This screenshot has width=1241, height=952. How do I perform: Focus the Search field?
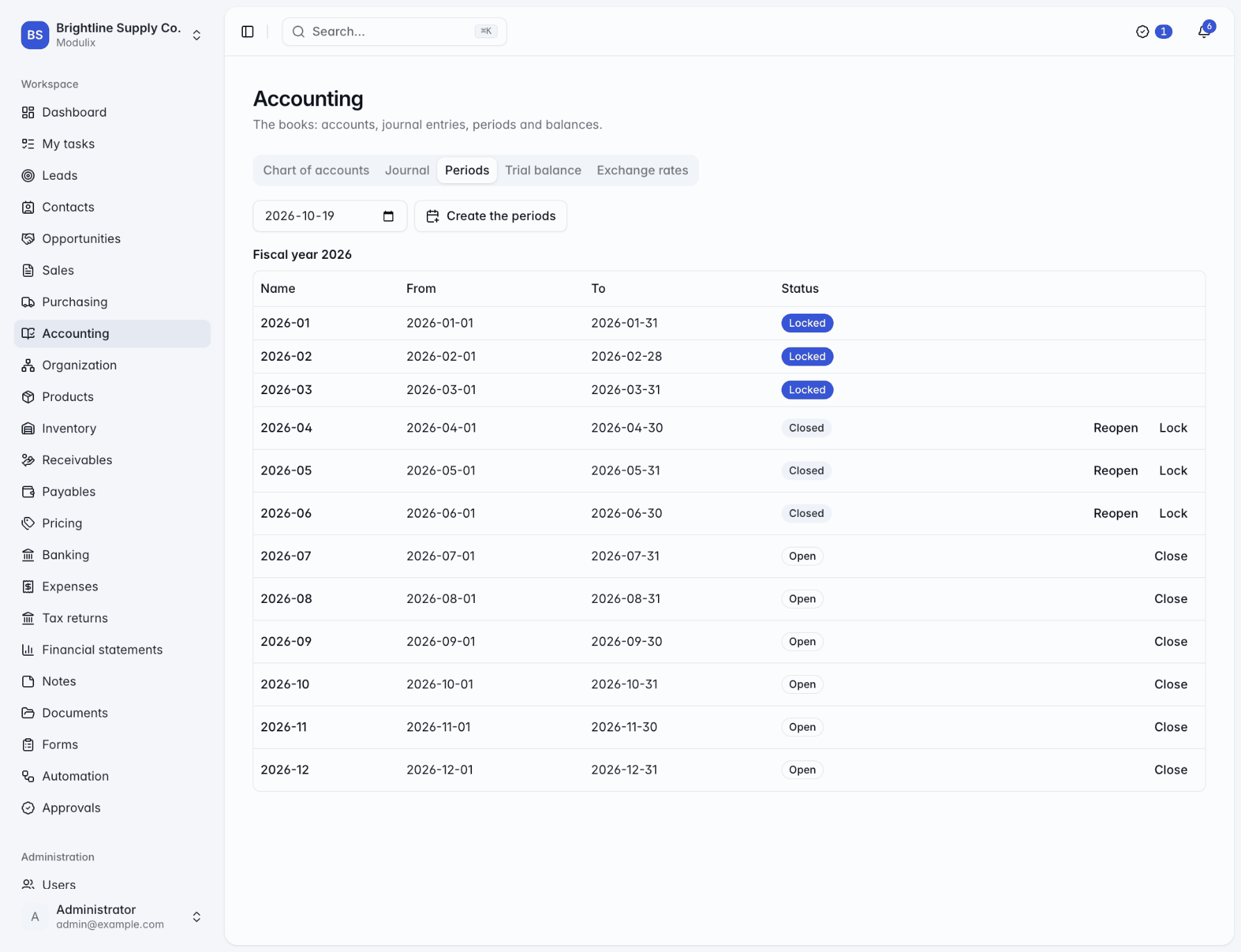coord(394,31)
